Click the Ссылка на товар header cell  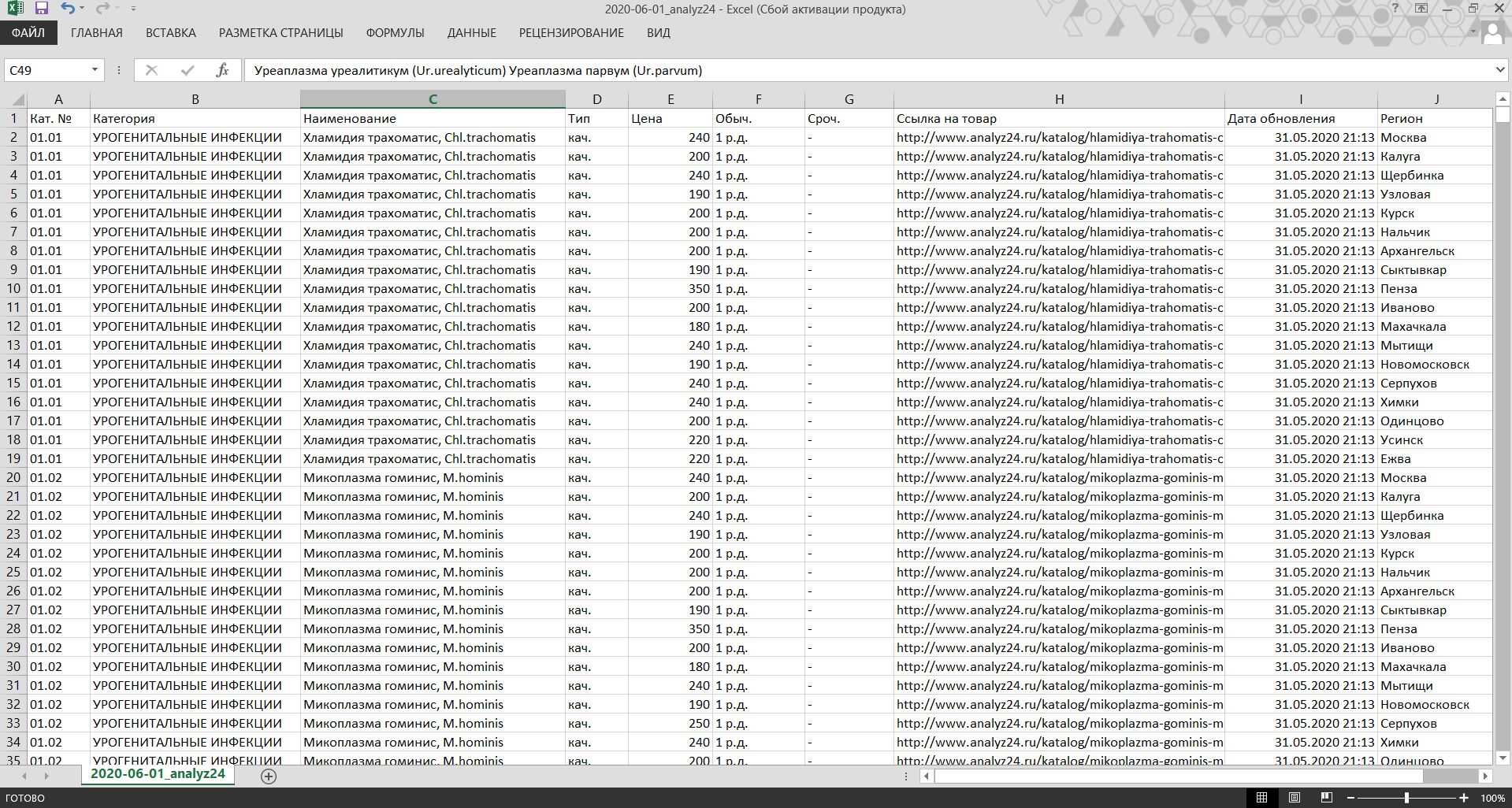1059,118
